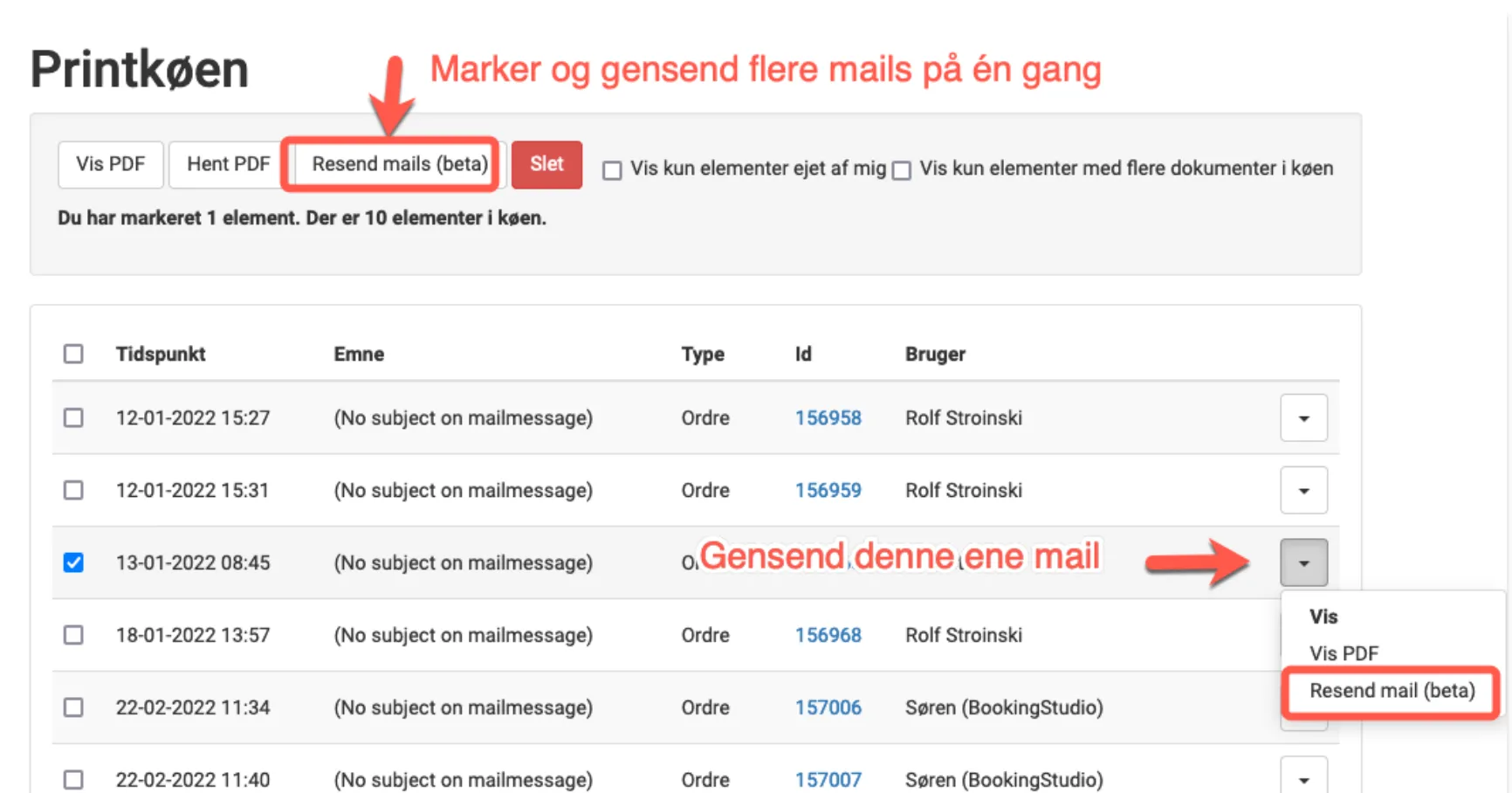Uncheck the selected 13-01-2022 08:45 row
This screenshot has width=1512, height=793.
[73, 562]
